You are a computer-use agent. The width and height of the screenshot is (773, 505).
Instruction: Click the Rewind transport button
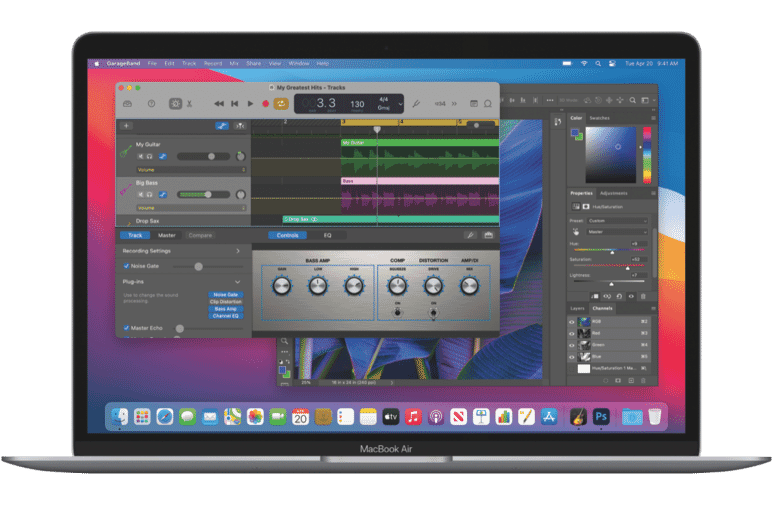pos(219,104)
